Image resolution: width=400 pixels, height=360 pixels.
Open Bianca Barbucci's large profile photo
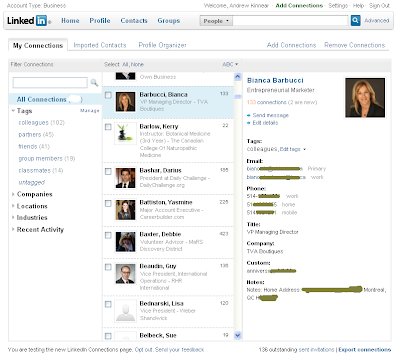[x=365, y=97]
